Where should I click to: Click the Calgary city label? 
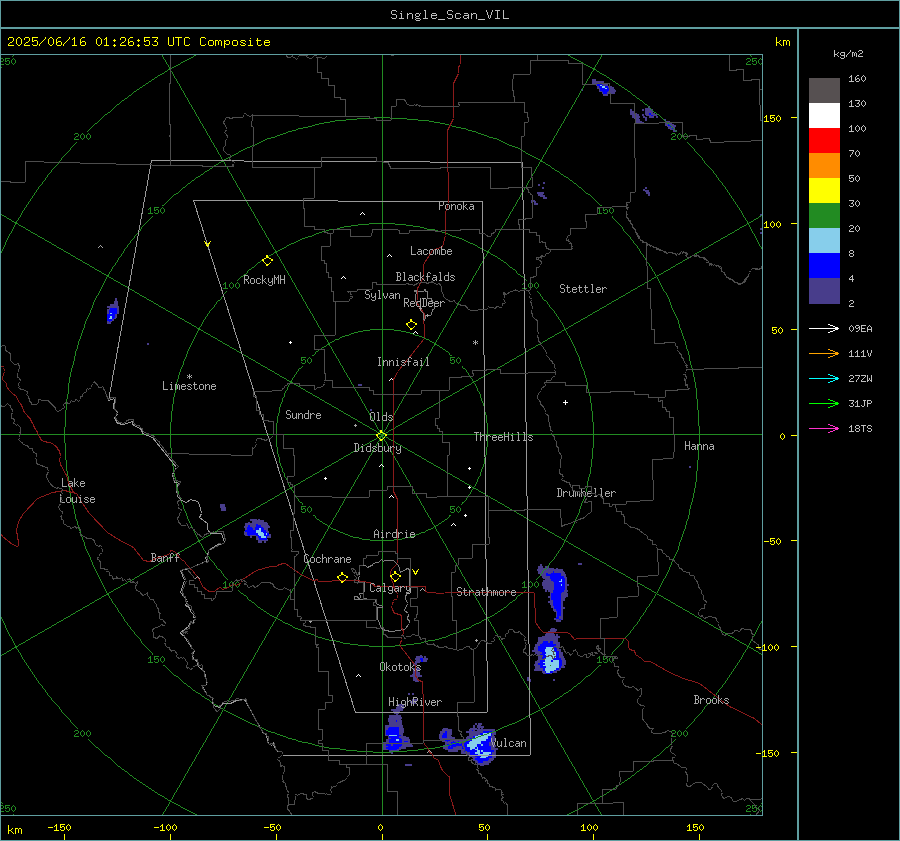tap(390, 588)
